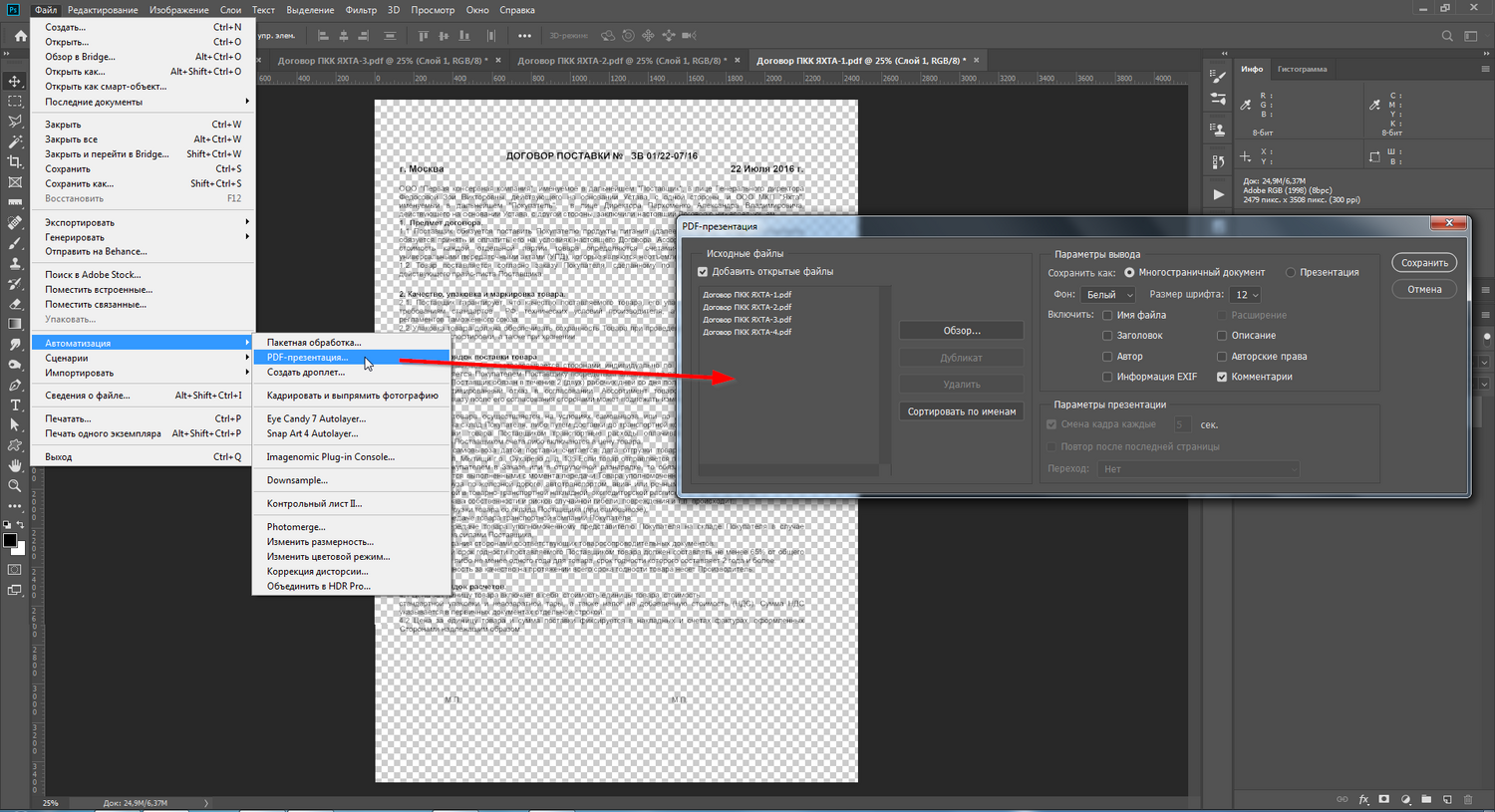This screenshot has width=1495, height=812.
Task: Open the Actions panel play icon
Action: coord(1218,194)
